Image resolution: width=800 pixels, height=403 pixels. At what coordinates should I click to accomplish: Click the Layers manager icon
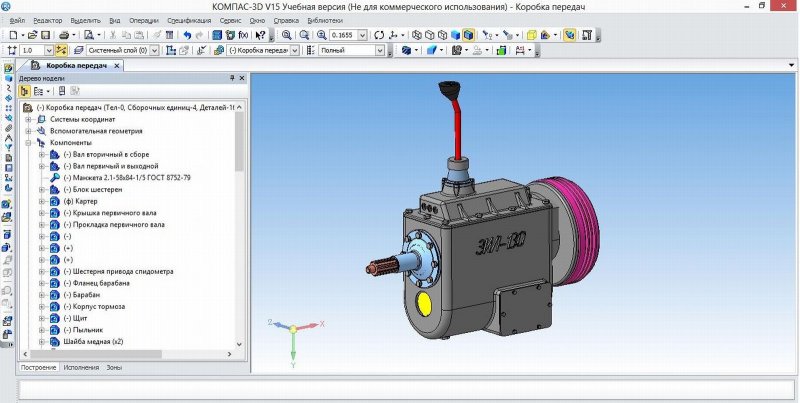(79, 50)
